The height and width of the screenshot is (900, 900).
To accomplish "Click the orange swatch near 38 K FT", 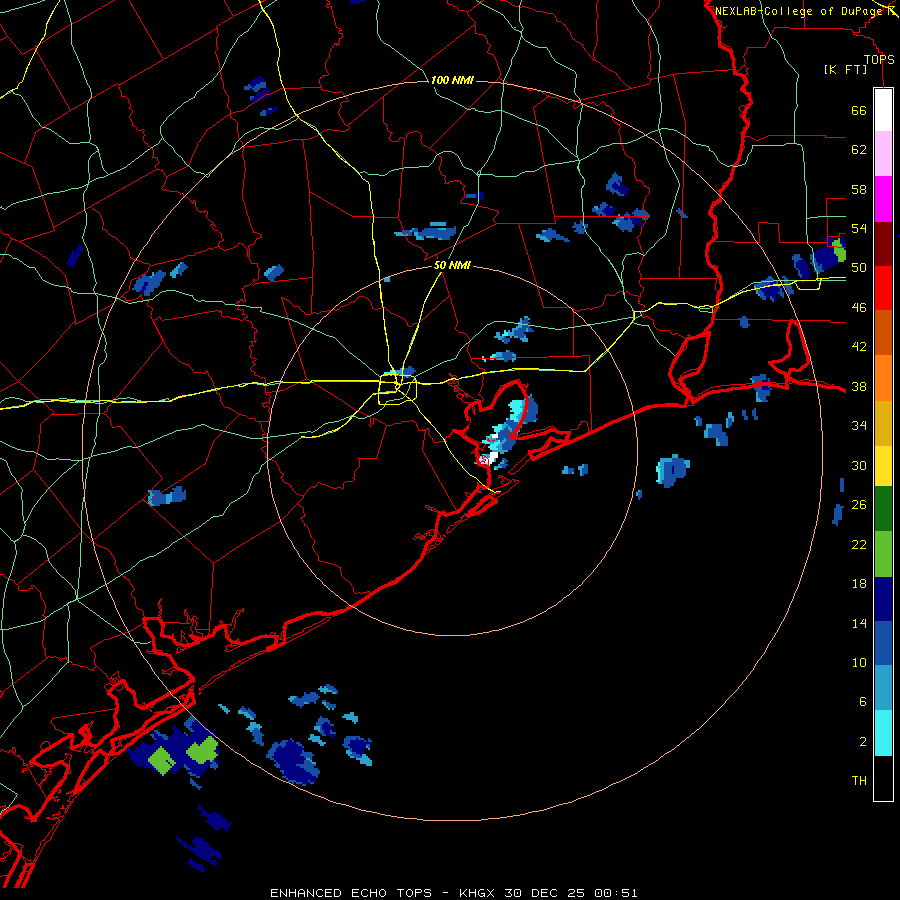I will (883, 378).
